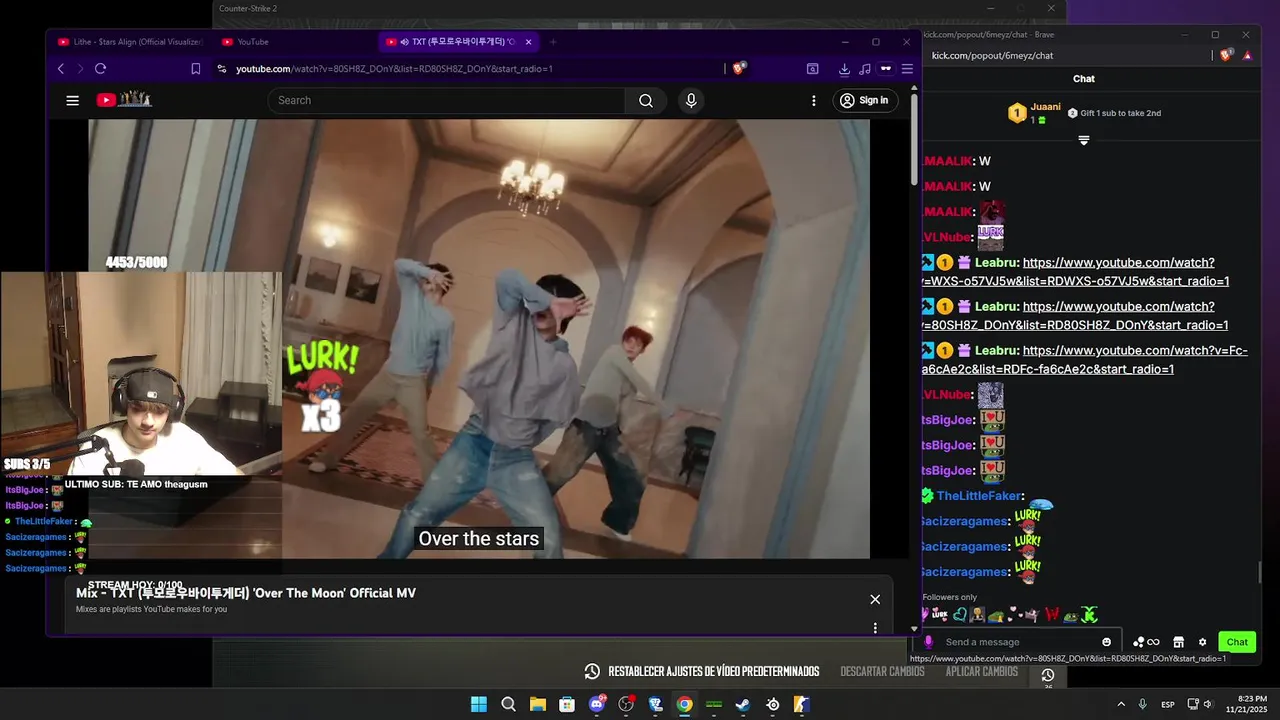
Task: Expand the leaderboard chevron in Kick chat
Action: 1083,141
